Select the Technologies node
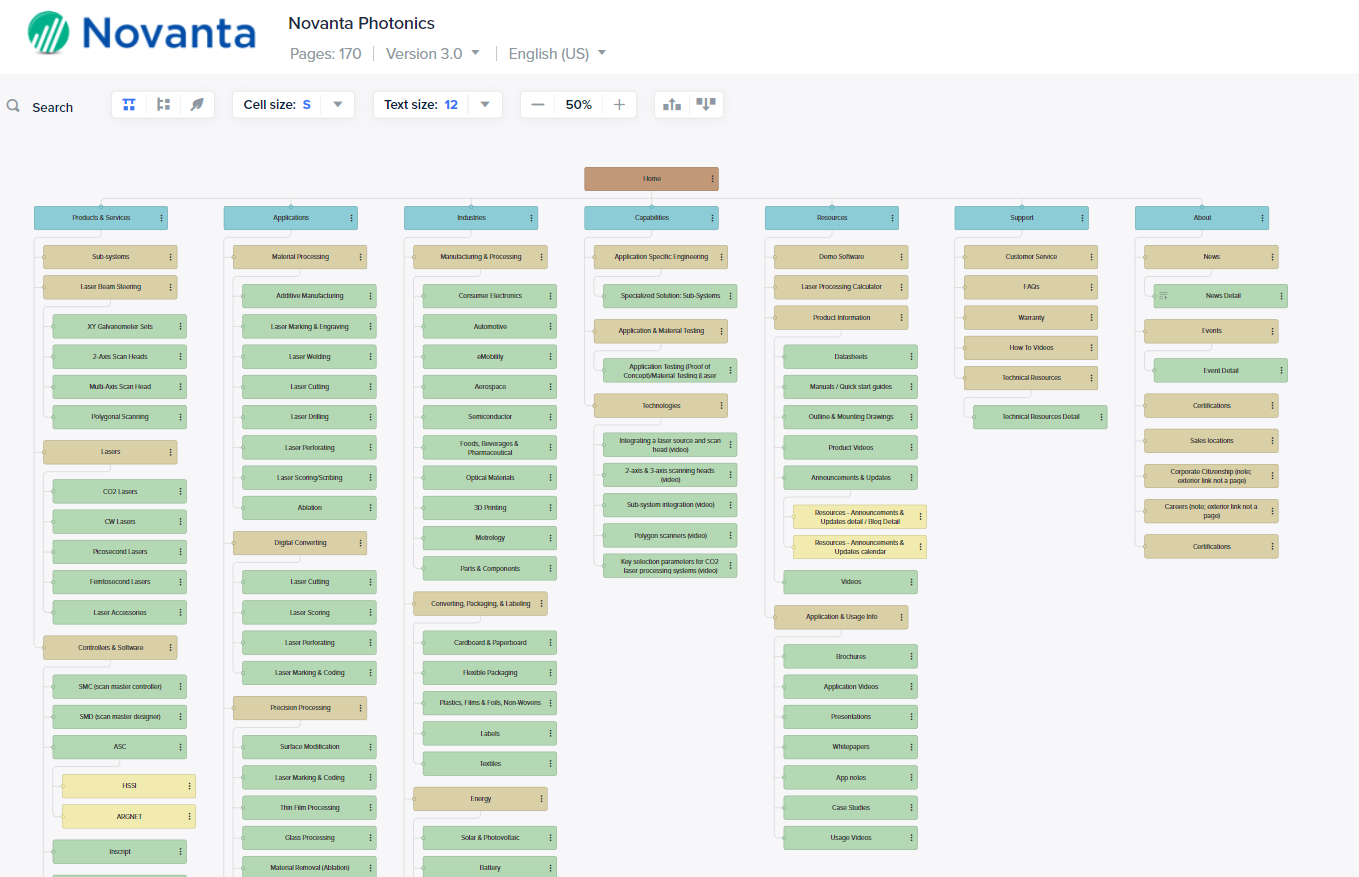1359x877 pixels. (660, 405)
